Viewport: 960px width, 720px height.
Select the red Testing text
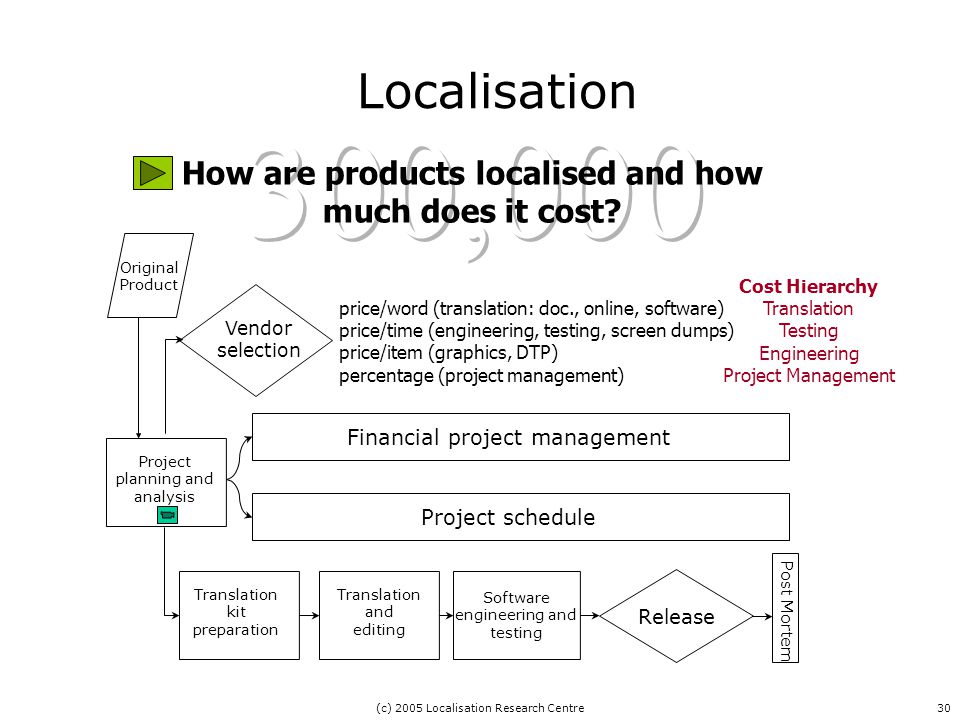(x=808, y=331)
